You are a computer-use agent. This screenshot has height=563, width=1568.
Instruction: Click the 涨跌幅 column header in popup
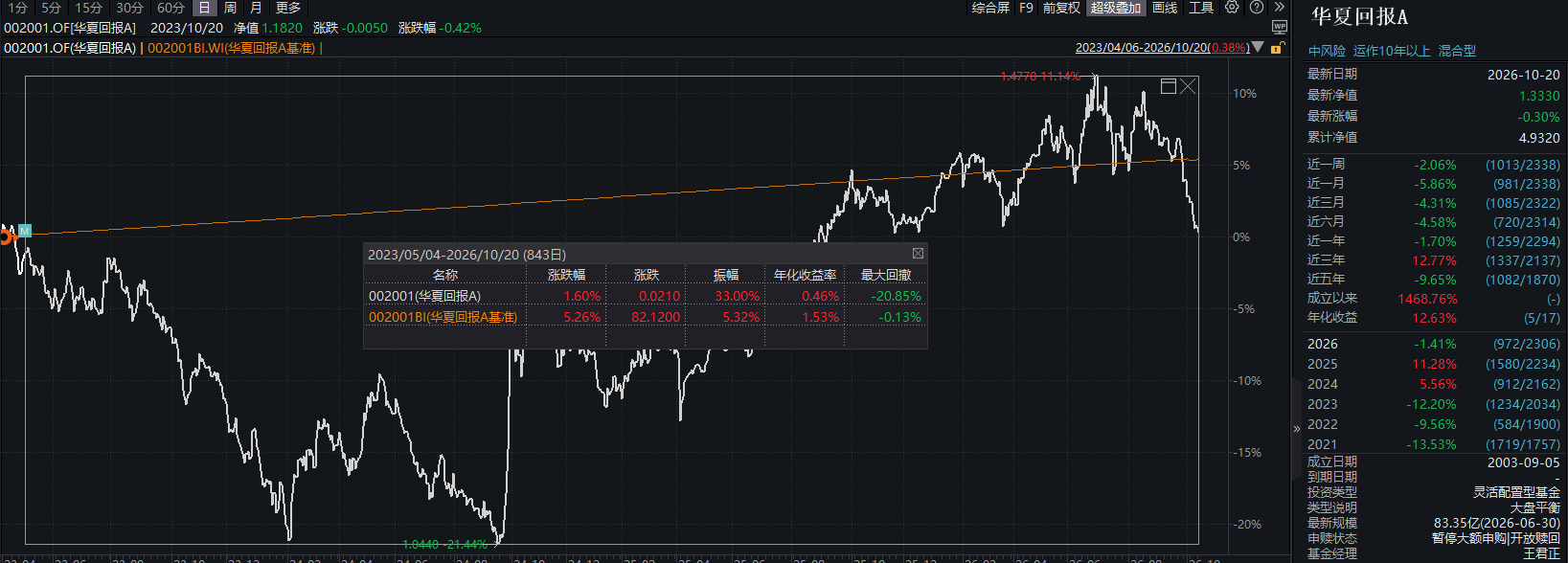pos(566,275)
